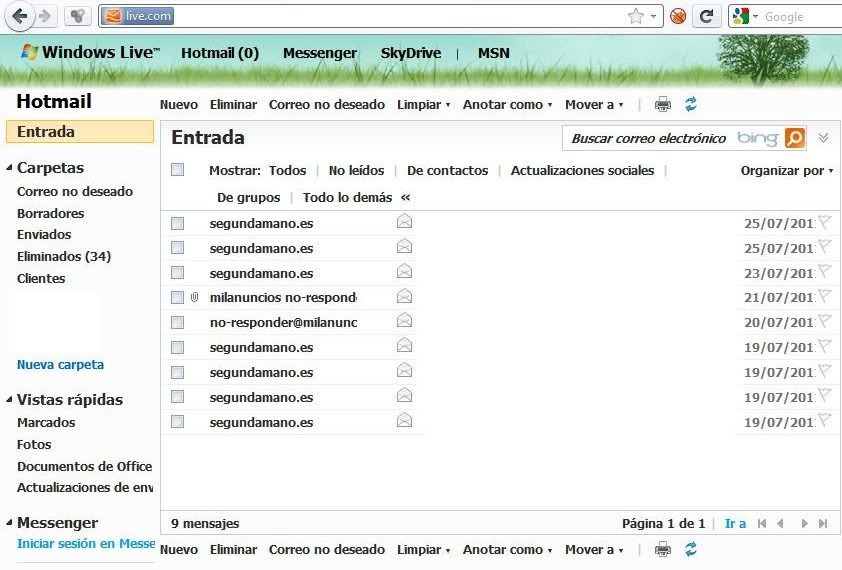Open the bottom Limpiar dropdown
Image resolution: width=842 pixels, height=570 pixels.
424,550
